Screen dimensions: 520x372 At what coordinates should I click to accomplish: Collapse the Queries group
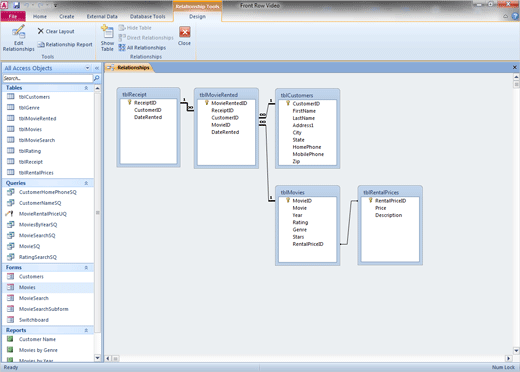click(86, 183)
